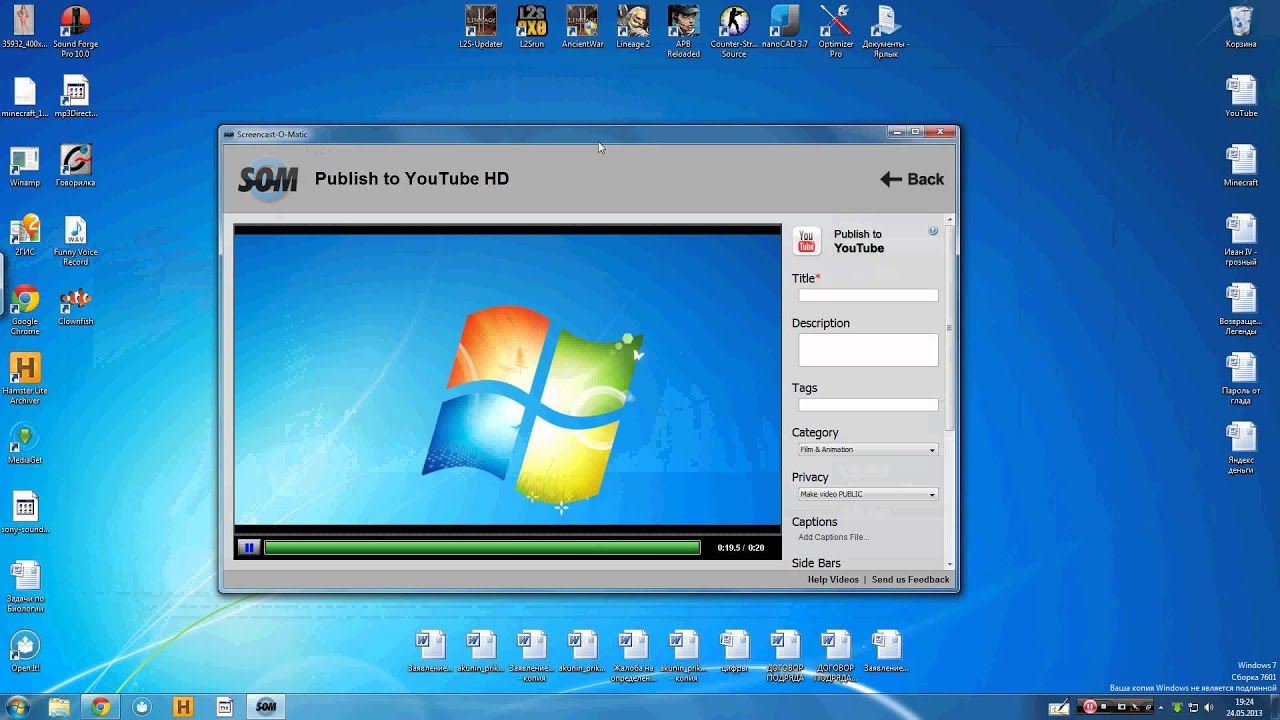Image resolution: width=1280 pixels, height=720 pixels.
Task: Open the Windows Start menu
Action: (x=17, y=707)
